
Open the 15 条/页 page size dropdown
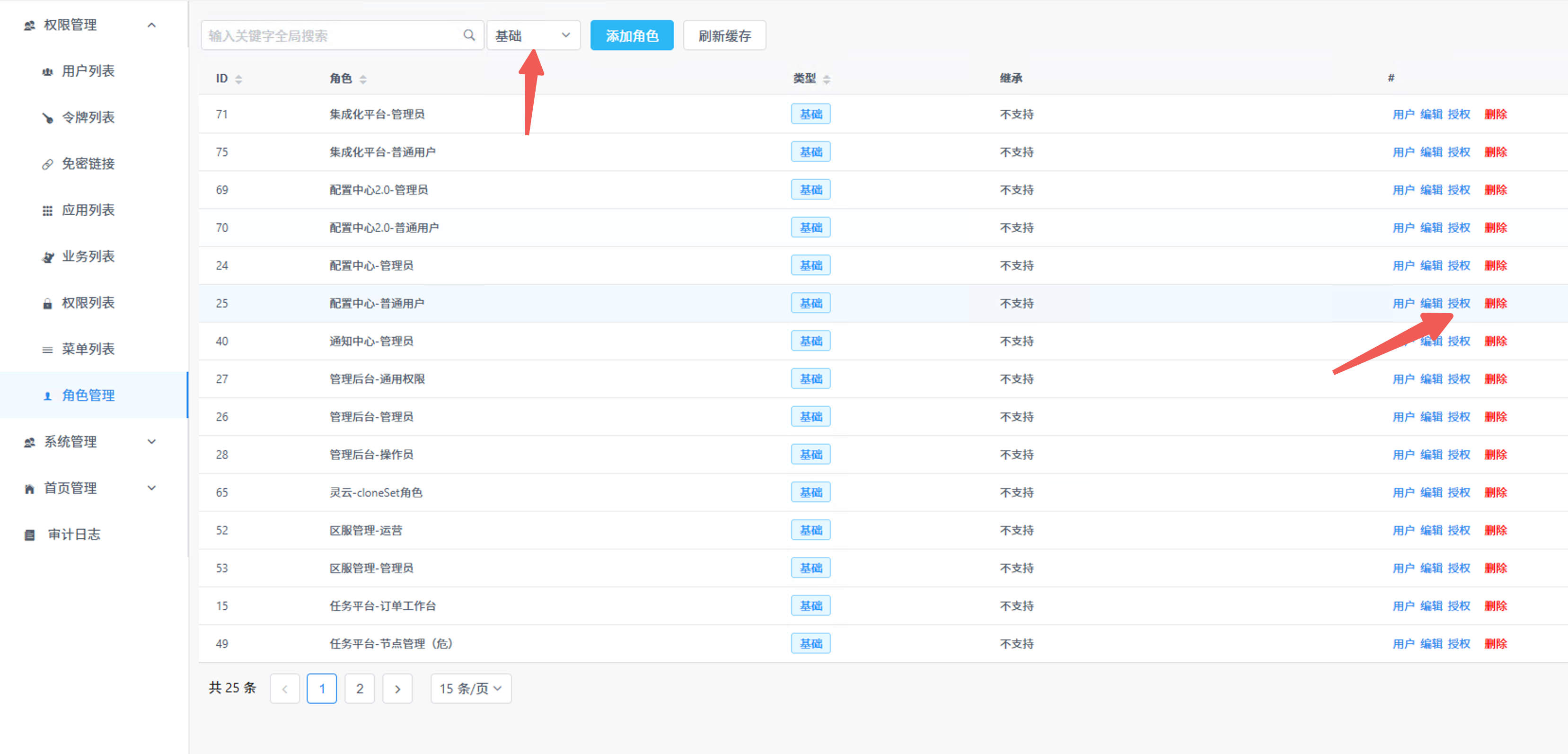[x=471, y=689]
